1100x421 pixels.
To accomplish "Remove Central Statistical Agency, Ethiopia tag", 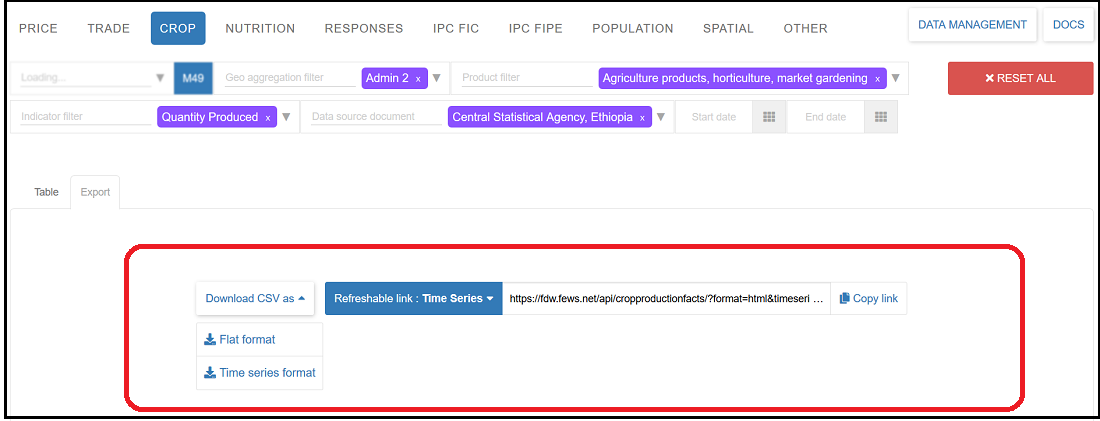I will (x=642, y=118).
